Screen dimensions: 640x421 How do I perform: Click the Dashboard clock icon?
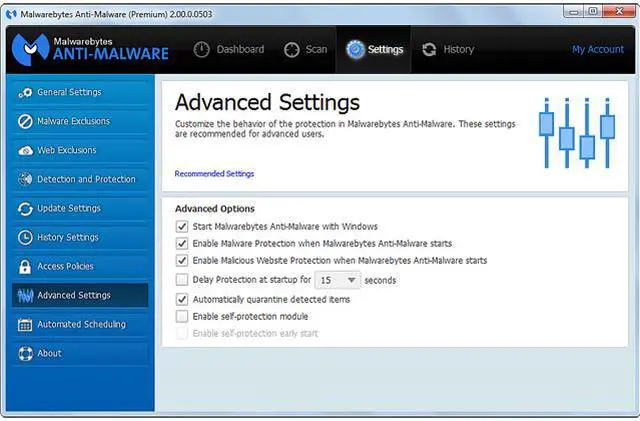click(201, 49)
